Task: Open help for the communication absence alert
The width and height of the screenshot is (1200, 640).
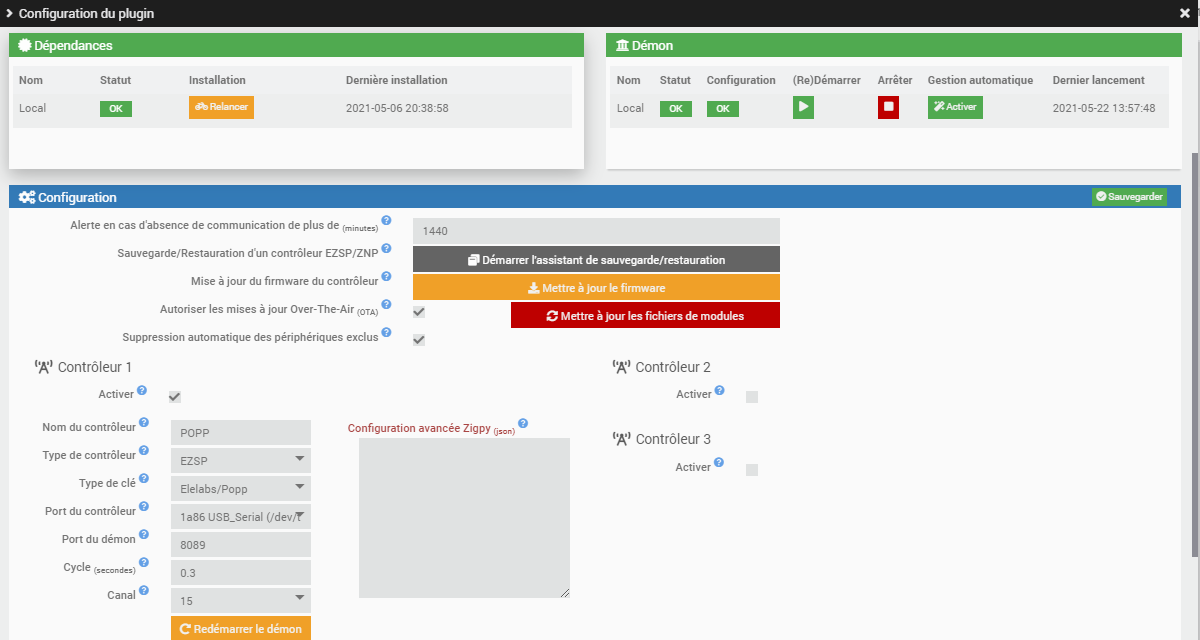Action: point(386,220)
